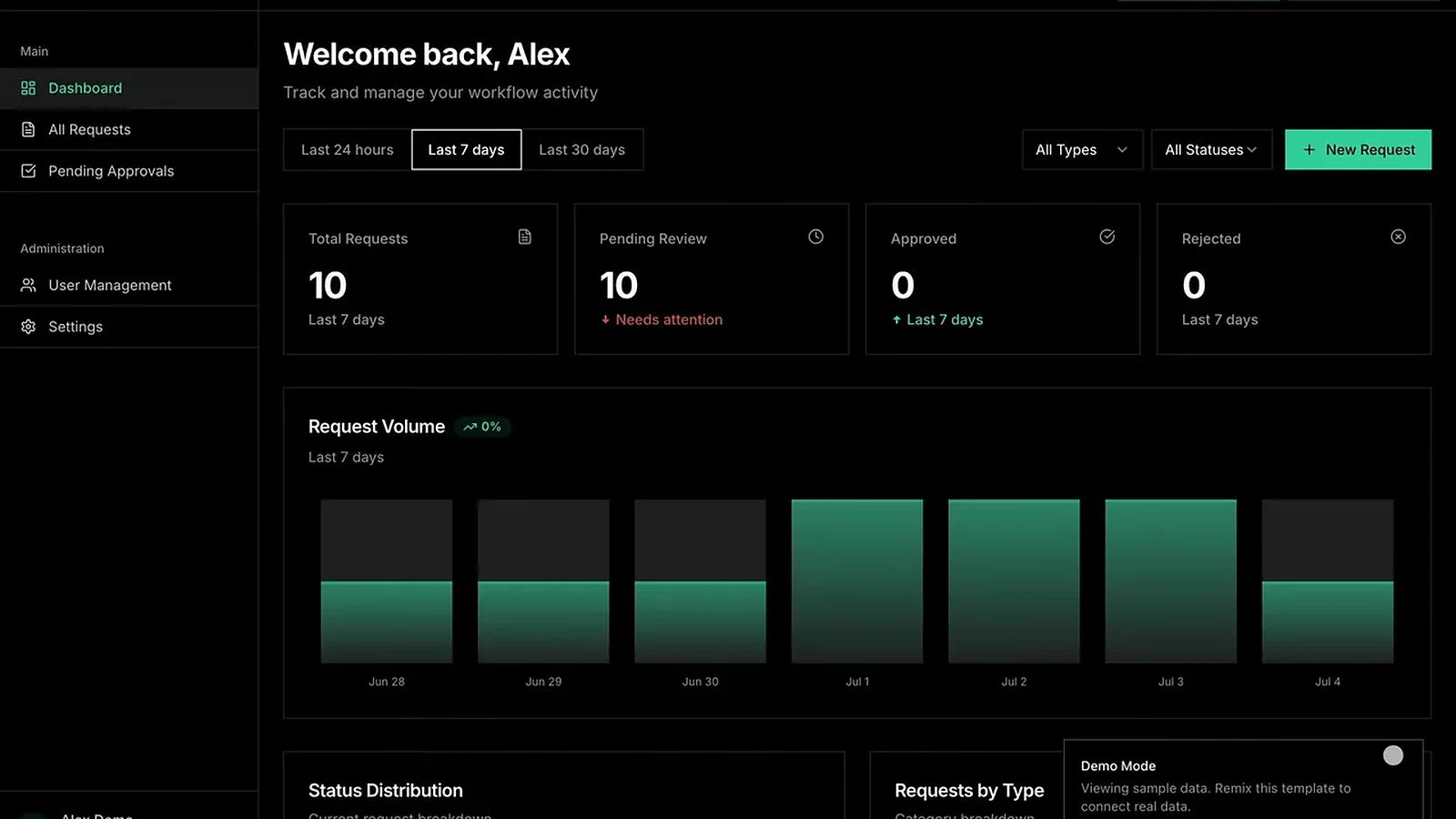This screenshot has height=819, width=1456.
Task: Dismiss the Demo Mode notification
Action: point(1393,755)
